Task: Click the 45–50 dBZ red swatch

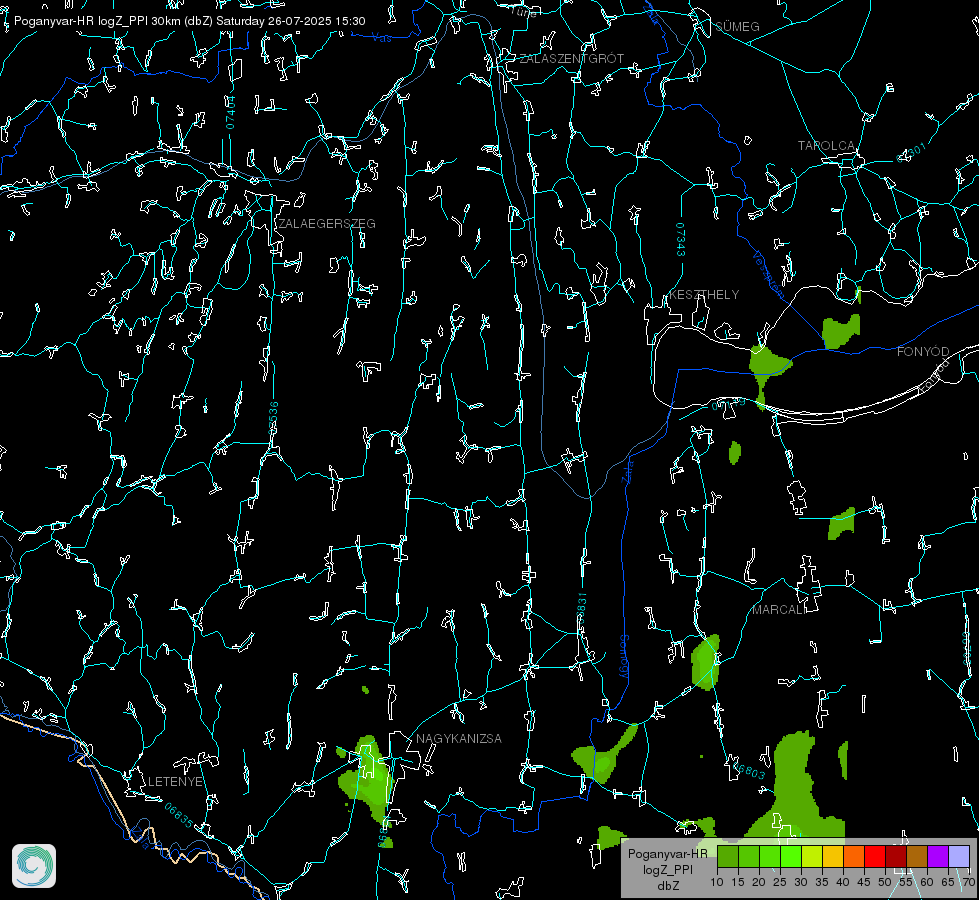Action: point(875,856)
